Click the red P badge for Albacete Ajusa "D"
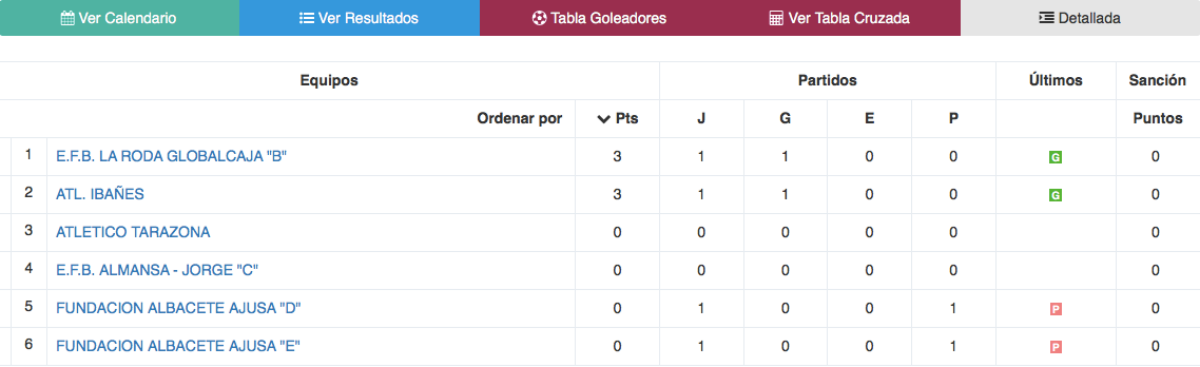This screenshot has height=367, width=1200. (x=1055, y=309)
